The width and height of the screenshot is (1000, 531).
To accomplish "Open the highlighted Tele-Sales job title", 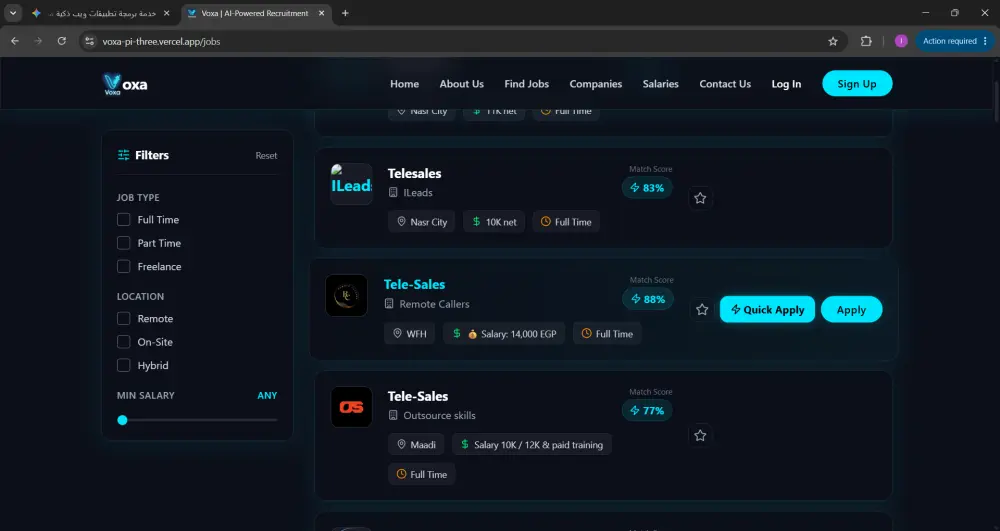I will point(415,284).
